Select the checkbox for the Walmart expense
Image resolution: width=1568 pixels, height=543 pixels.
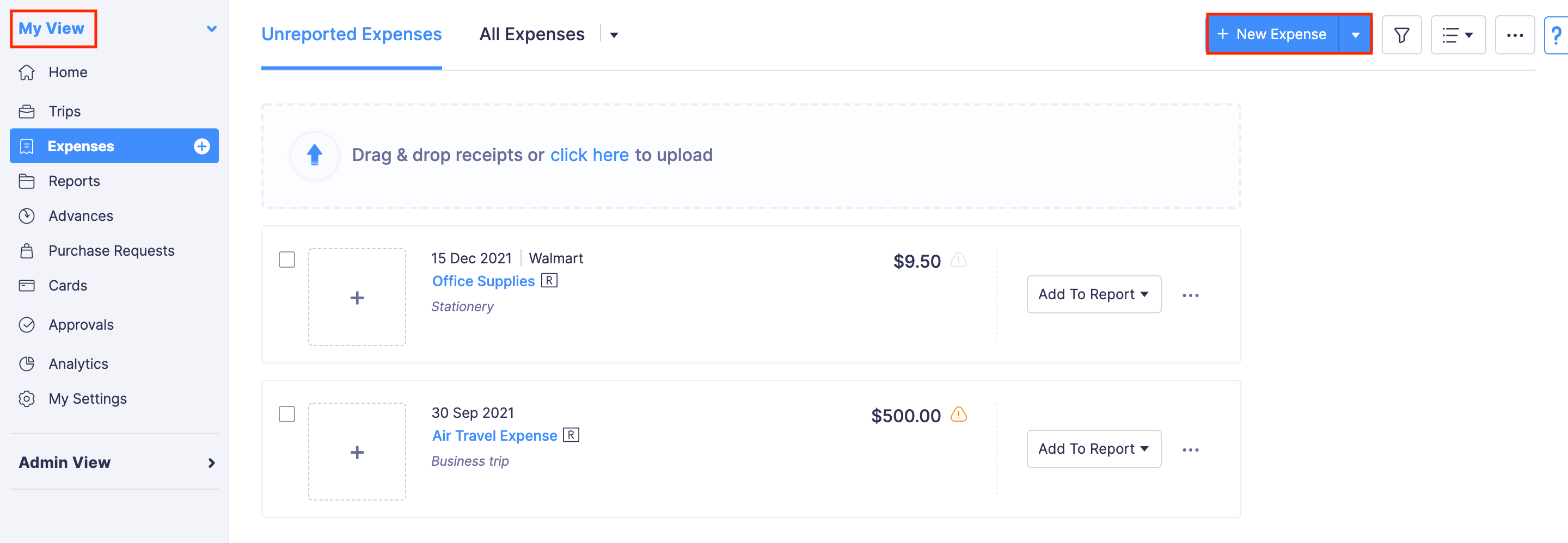point(287,259)
